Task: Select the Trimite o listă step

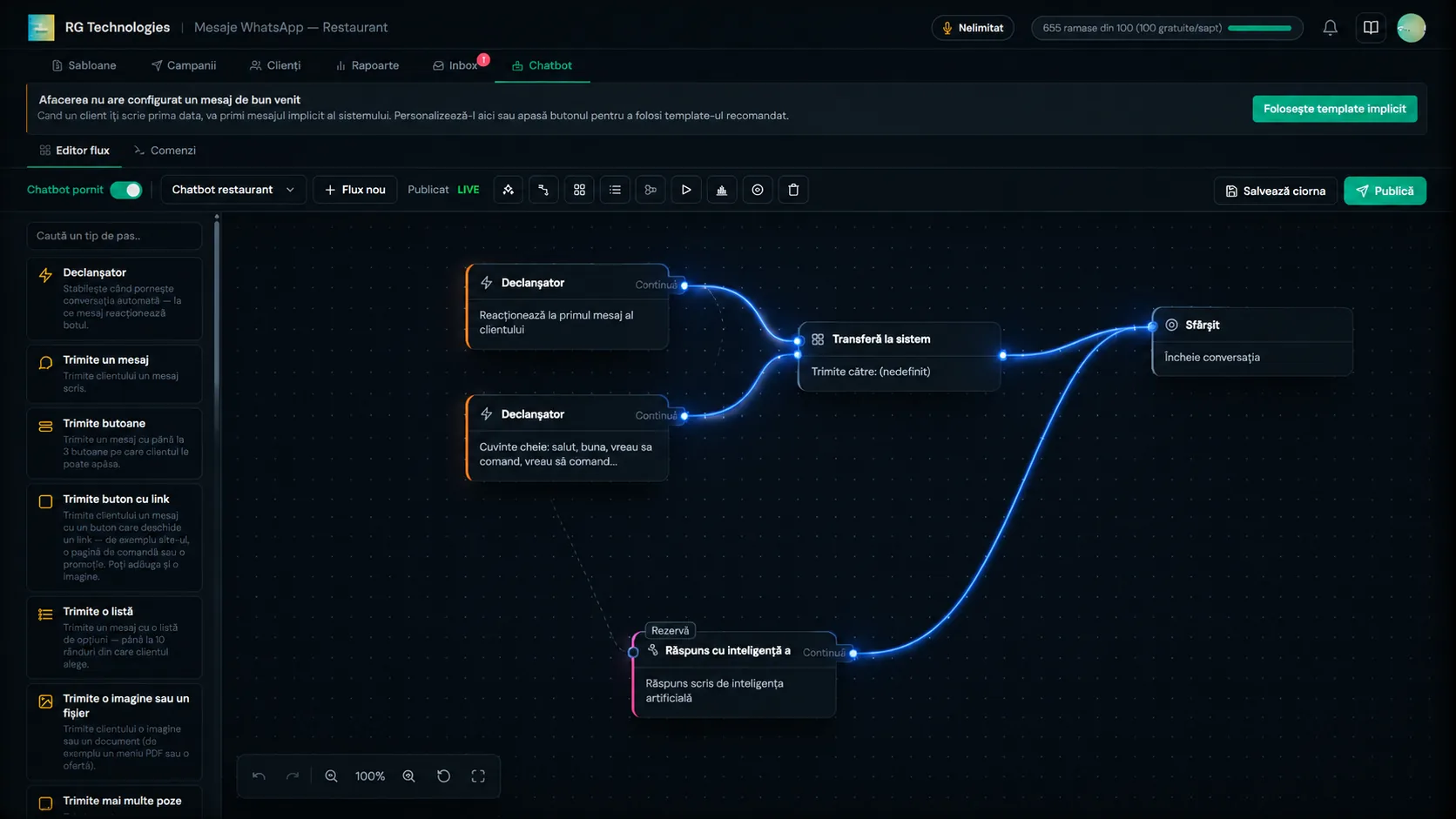Action: (x=115, y=637)
